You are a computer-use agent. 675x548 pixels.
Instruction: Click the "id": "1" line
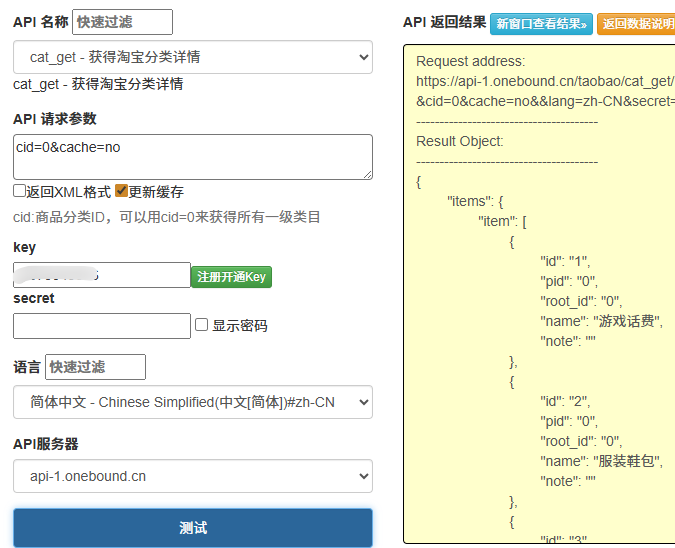[x=565, y=261]
